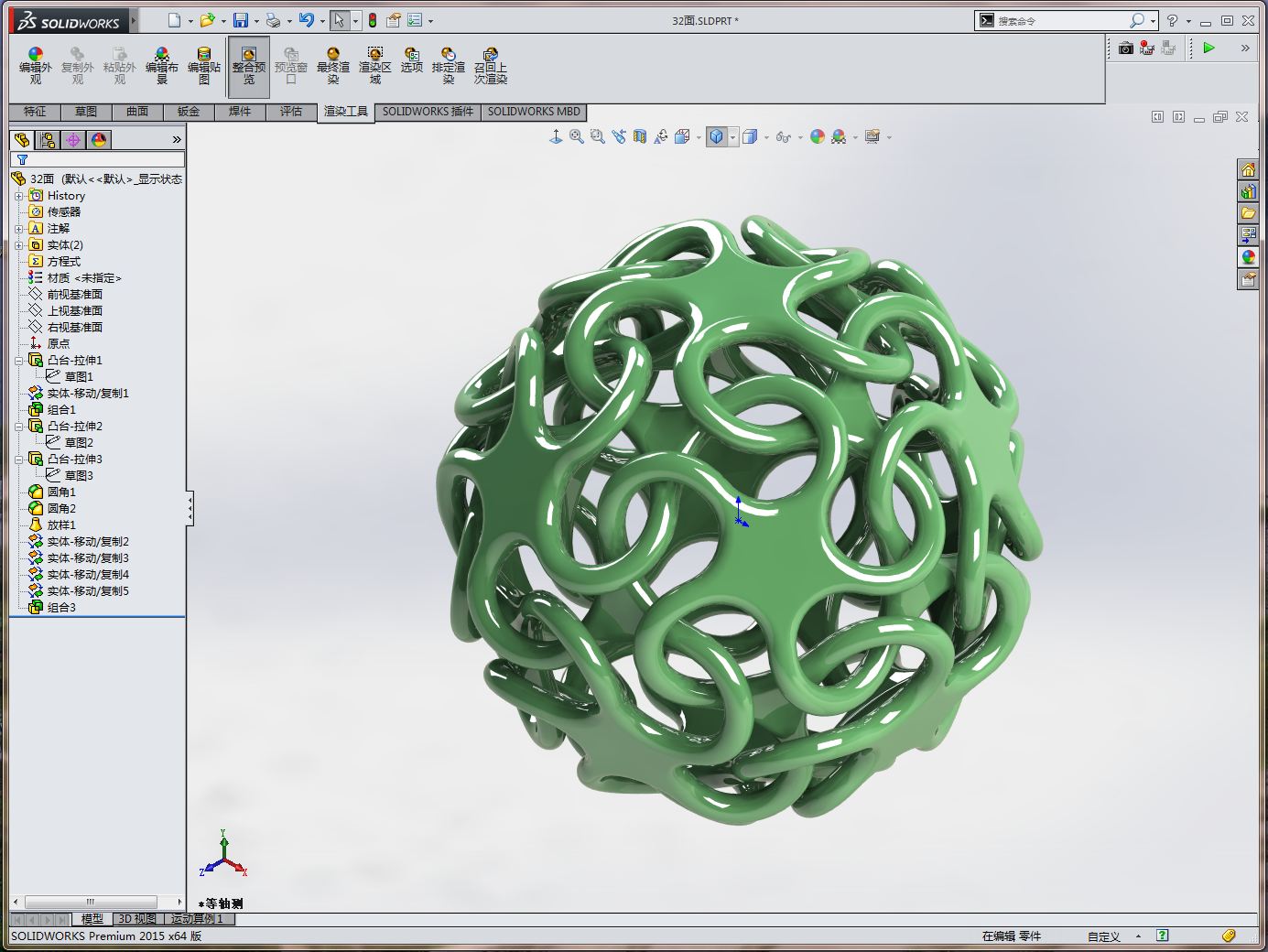Click the Section View icon in view toolbar
This screenshot has height=952, width=1268.
point(639,136)
